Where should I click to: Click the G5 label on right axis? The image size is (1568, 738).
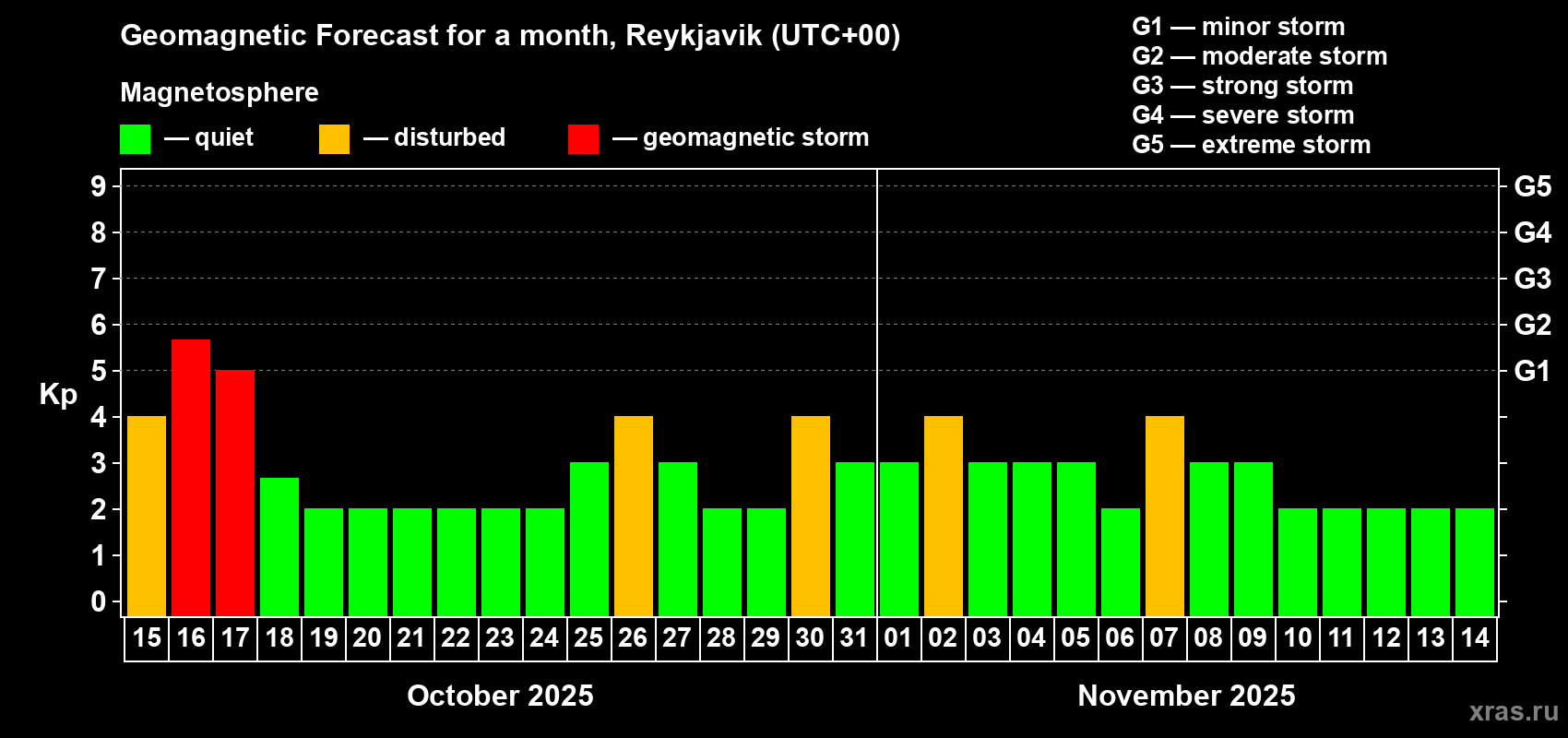click(1533, 186)
